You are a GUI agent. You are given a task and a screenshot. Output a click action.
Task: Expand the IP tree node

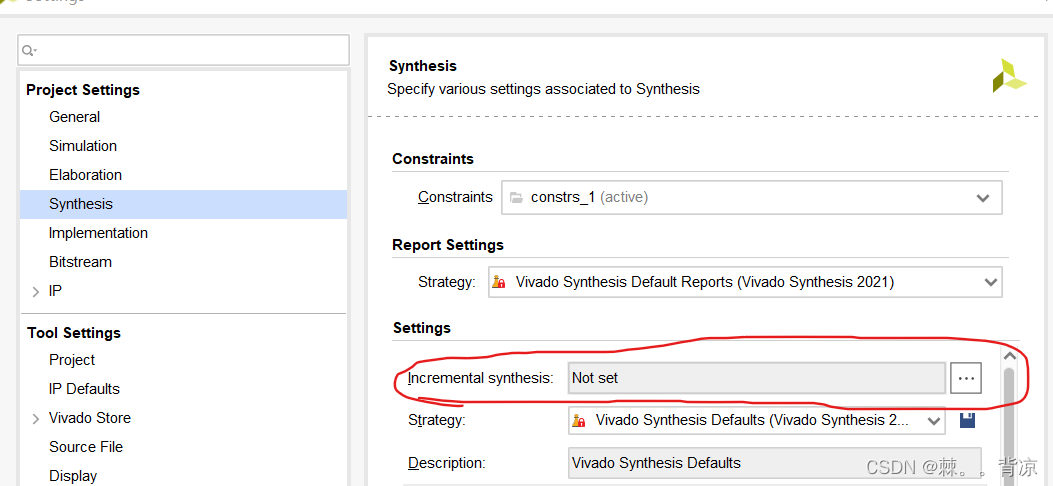click(x=36, y=291)
